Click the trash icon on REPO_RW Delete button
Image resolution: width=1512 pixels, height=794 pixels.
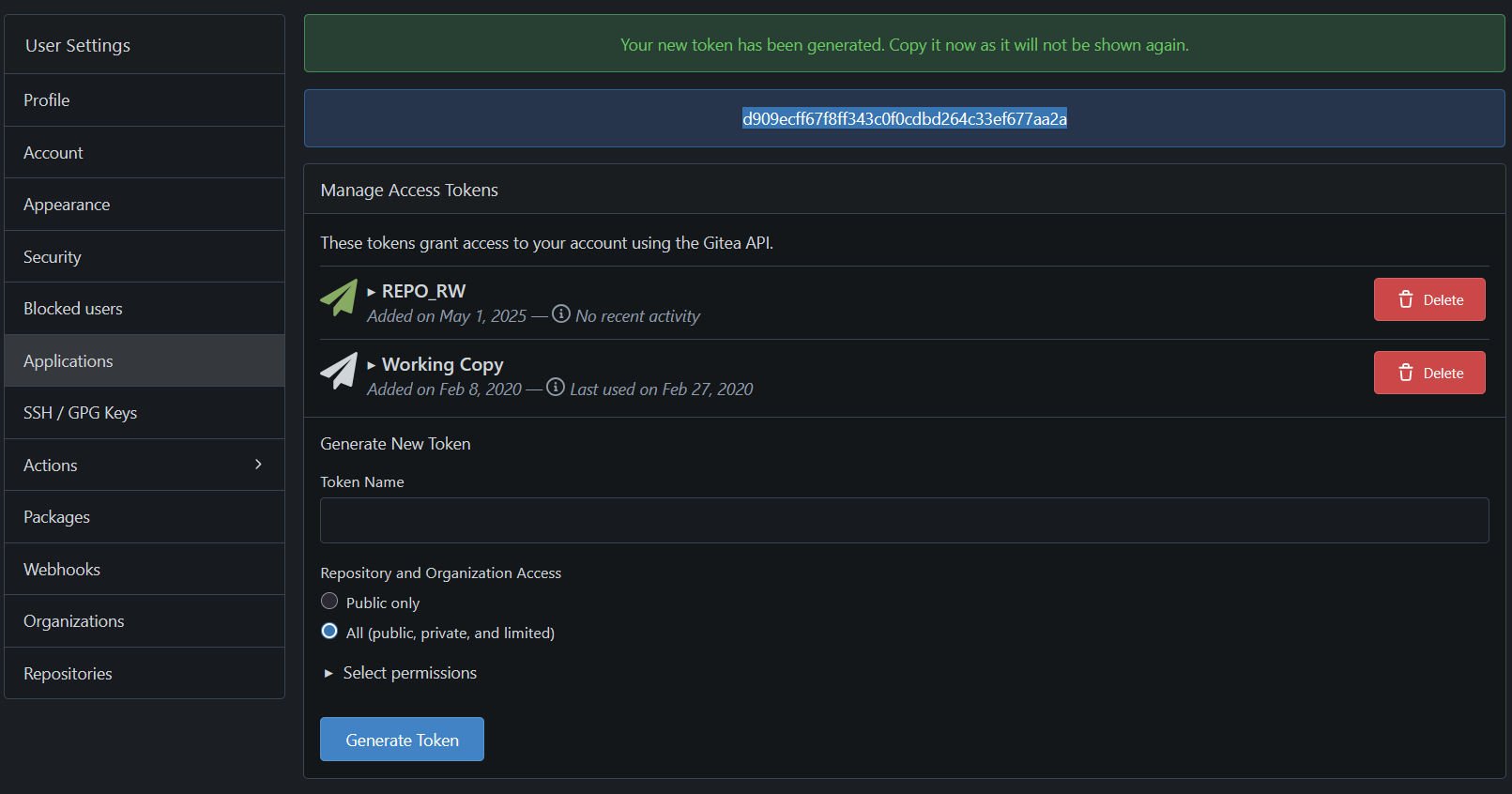(x=1405, y=299)
